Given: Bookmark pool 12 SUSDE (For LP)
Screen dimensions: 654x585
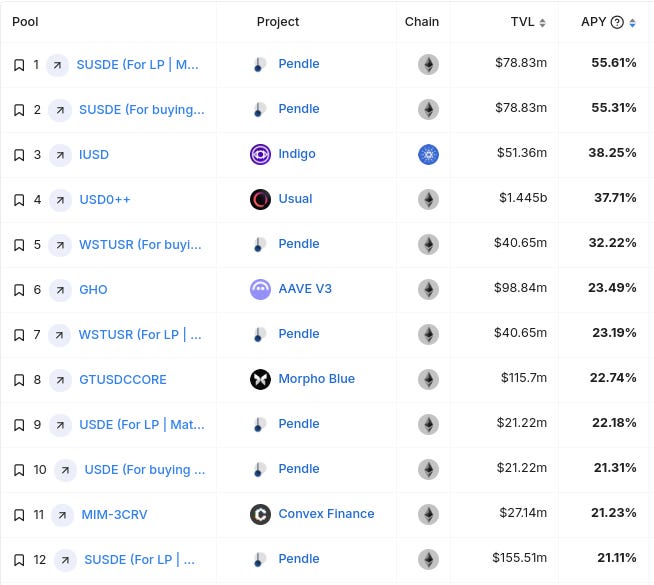Looking at the screenshot, I should [x=19, y=560].
